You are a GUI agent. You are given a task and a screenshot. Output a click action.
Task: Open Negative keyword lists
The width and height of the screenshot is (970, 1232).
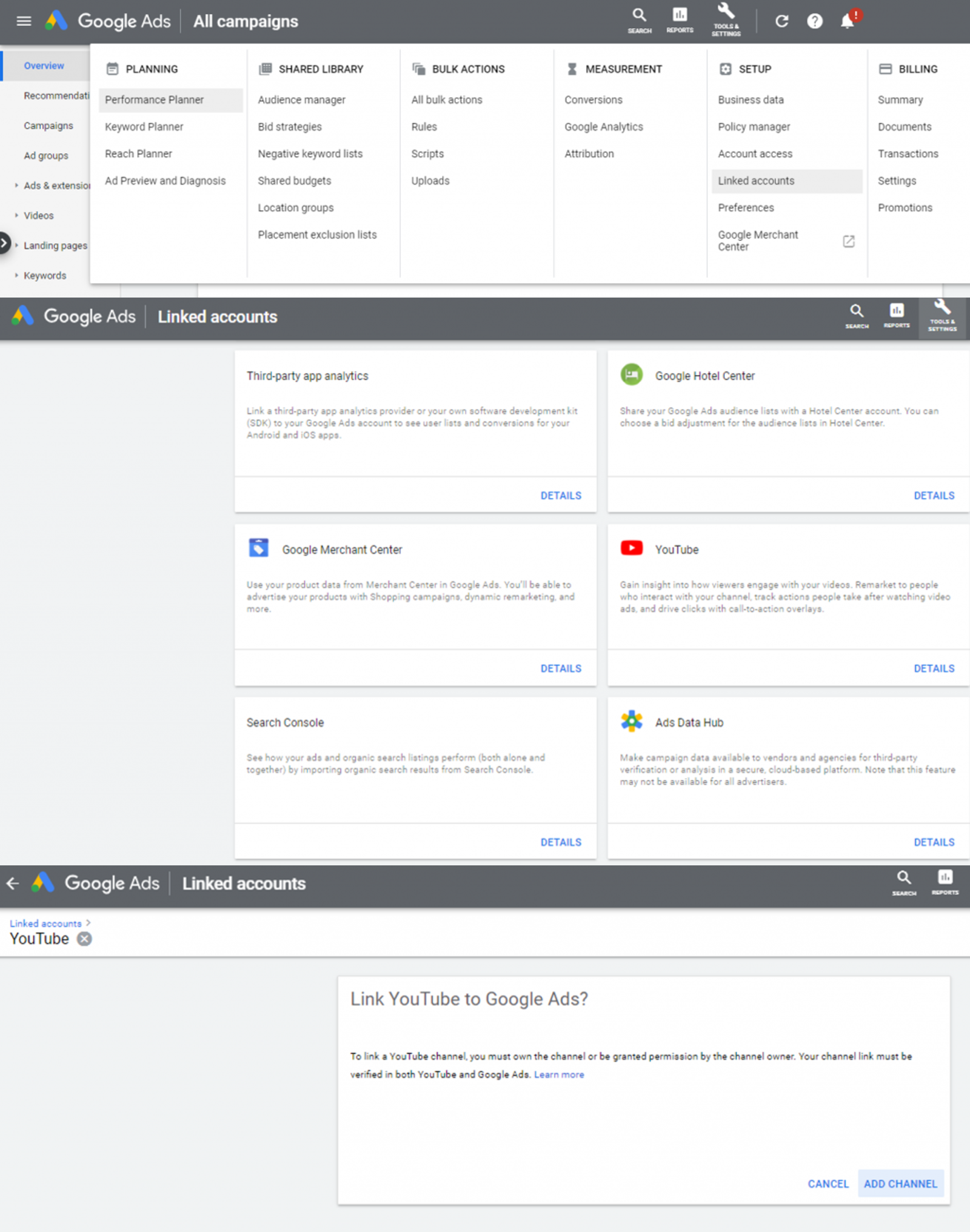tap(310, 154)
